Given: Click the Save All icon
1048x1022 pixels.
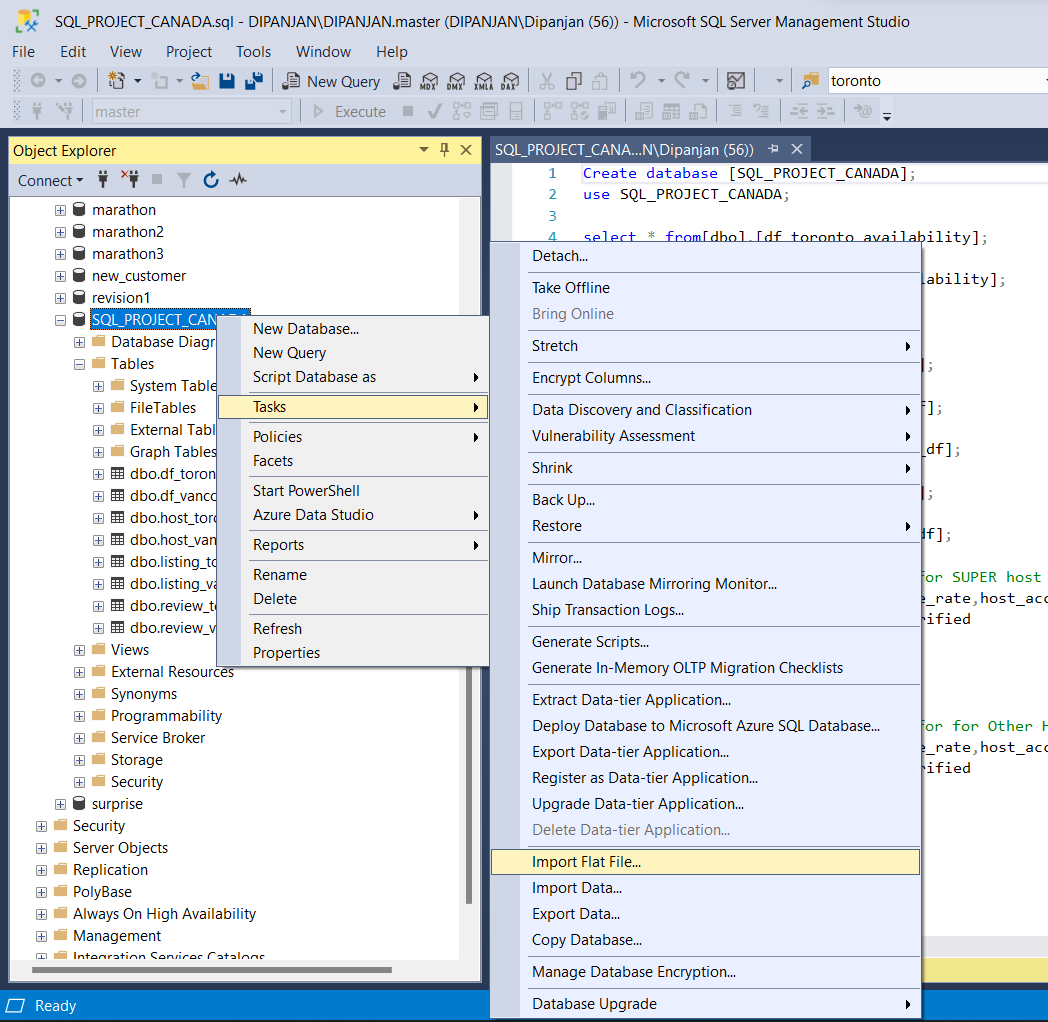Looking at the screenshot, I should point(254,82).
